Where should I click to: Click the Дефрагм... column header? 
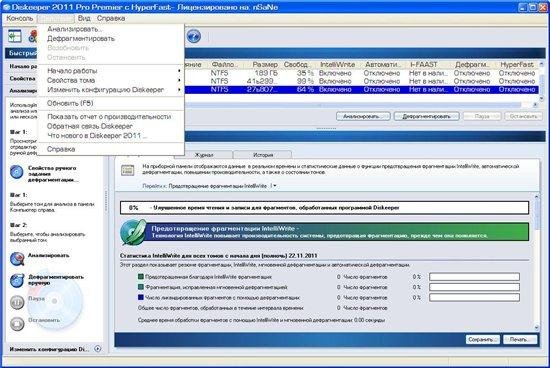(472, 65)
